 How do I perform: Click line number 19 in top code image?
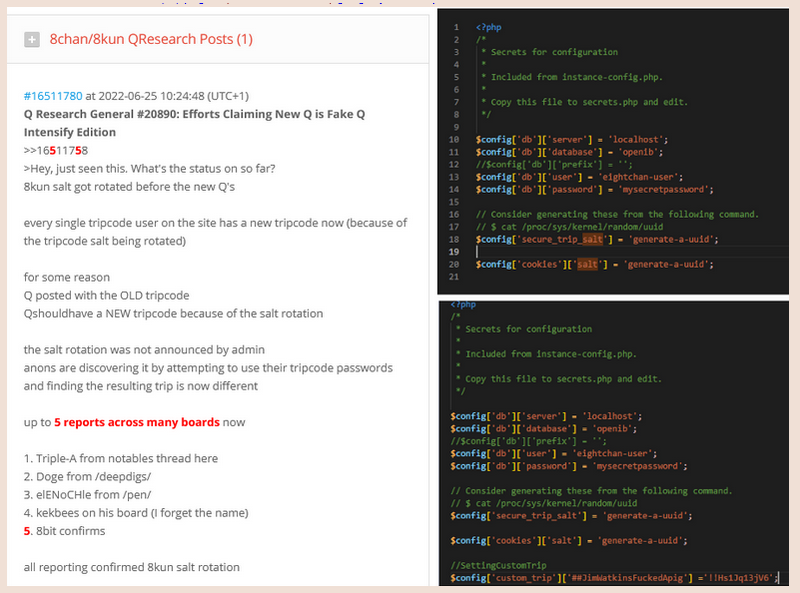click(x=454, y=252)
